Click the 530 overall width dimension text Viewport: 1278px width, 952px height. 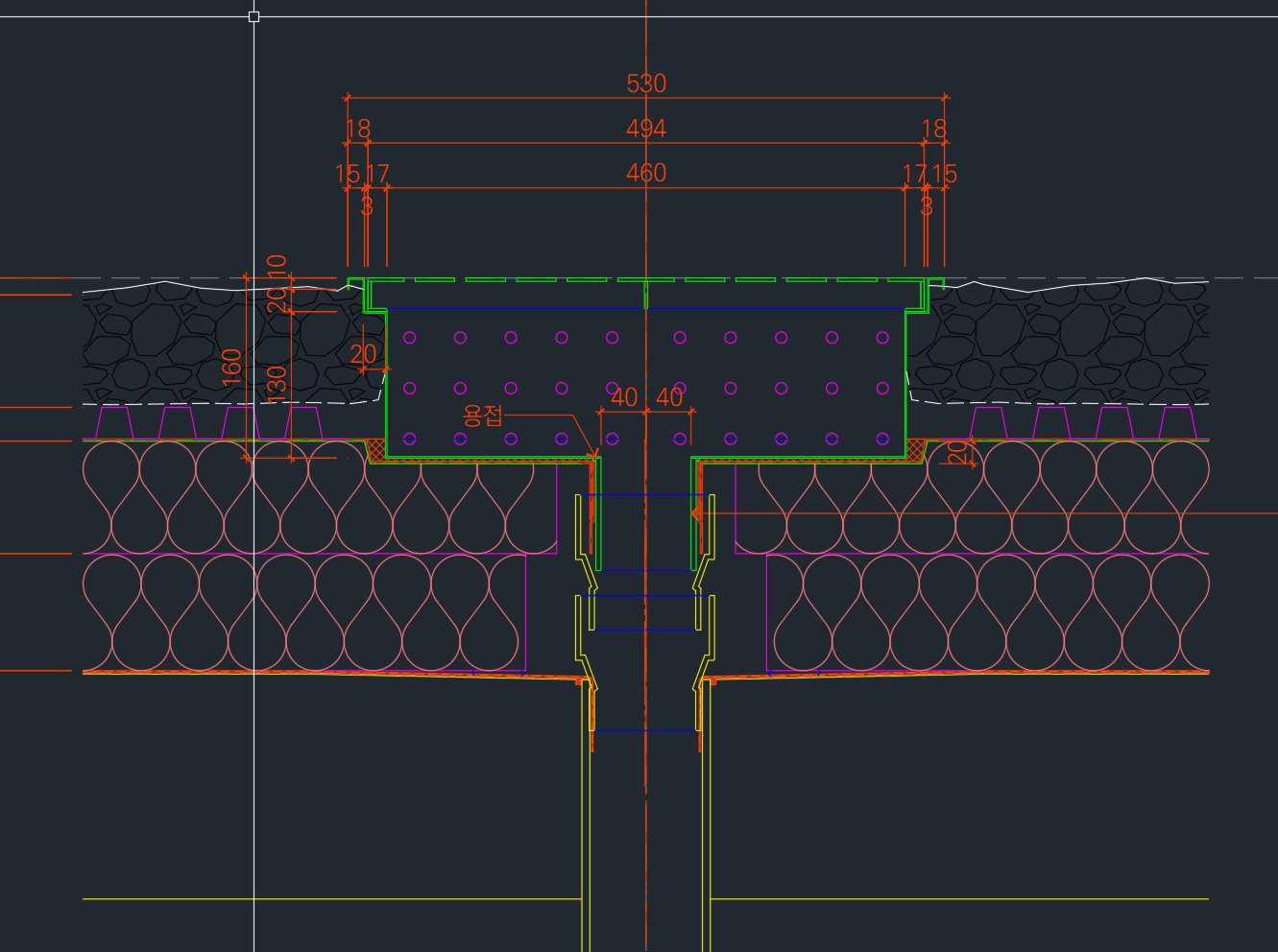coord(646,83)
